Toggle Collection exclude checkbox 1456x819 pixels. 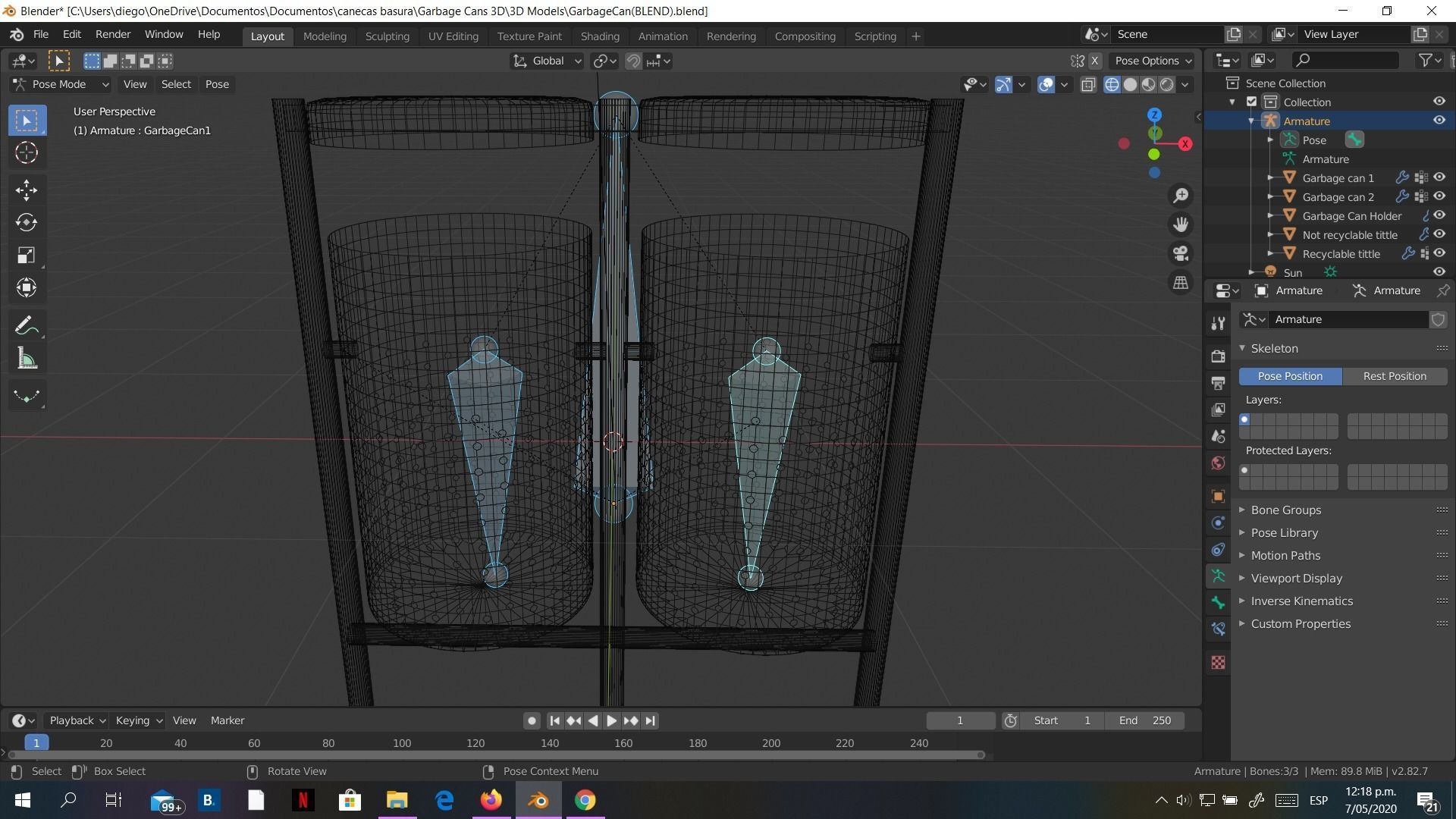[x=1252, y=102]
